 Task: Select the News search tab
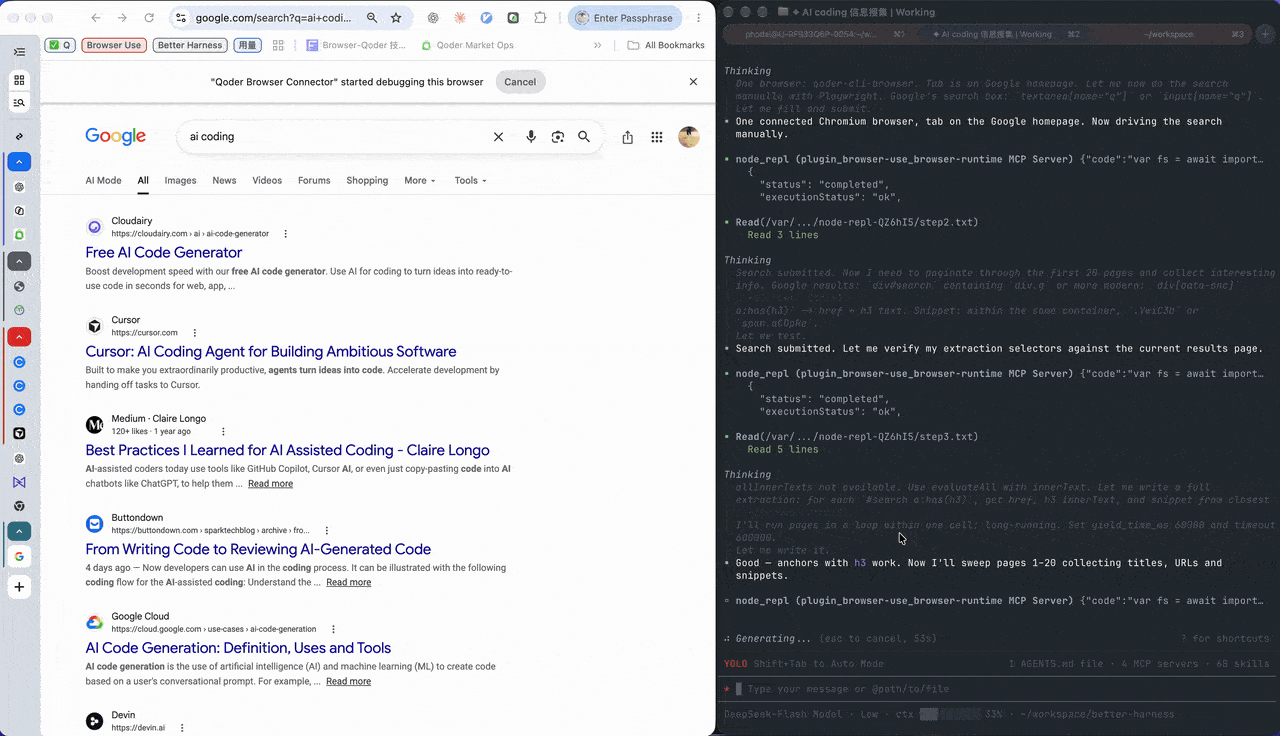coord(224,181)
